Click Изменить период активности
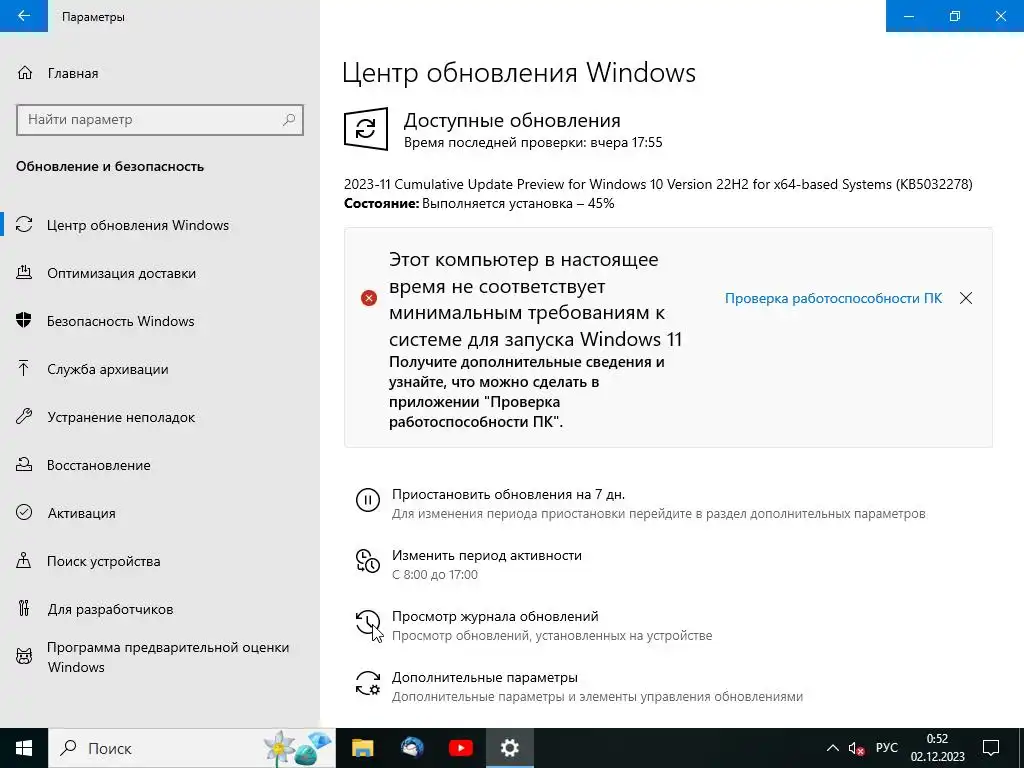Screen dimensions: 1024x768 (487, 555)
